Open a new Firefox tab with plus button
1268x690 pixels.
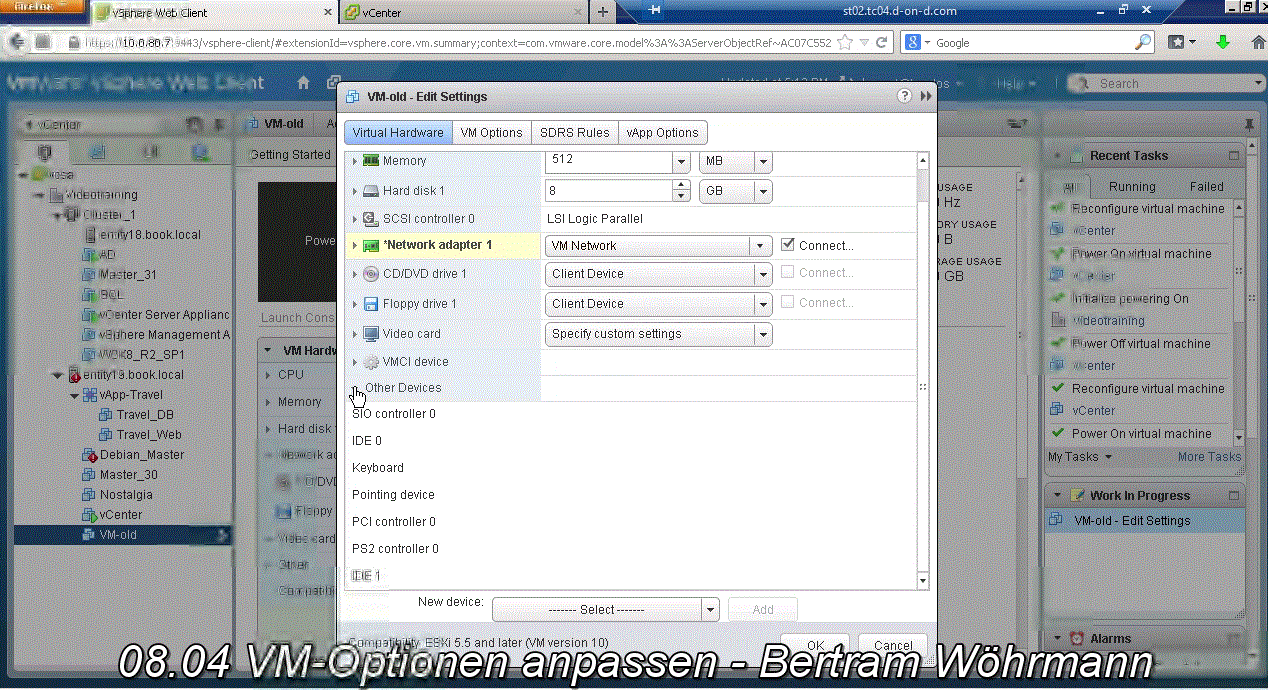point(602,12)
